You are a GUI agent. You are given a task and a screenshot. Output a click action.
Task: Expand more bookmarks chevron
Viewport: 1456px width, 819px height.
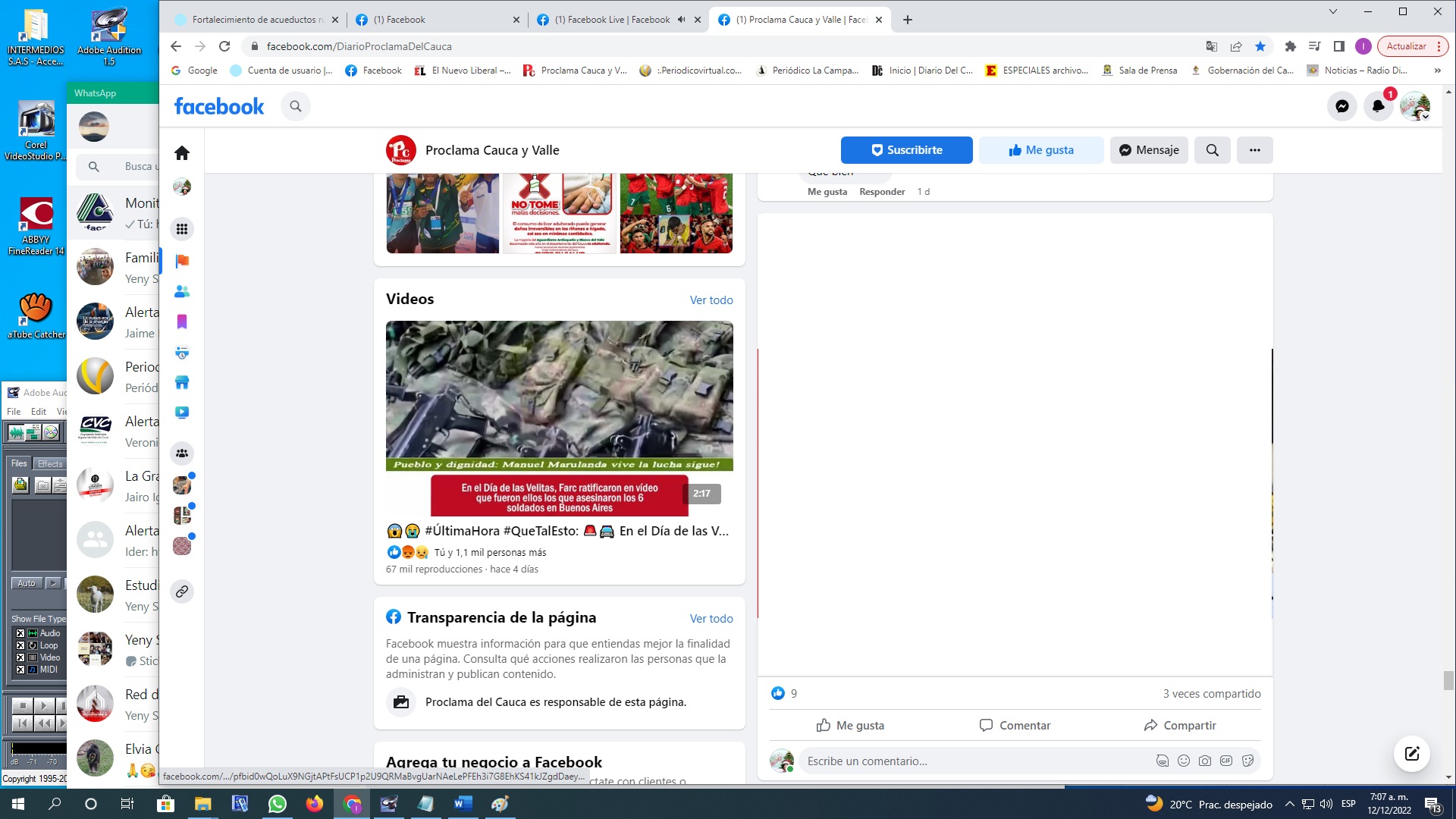point(1437,71)
